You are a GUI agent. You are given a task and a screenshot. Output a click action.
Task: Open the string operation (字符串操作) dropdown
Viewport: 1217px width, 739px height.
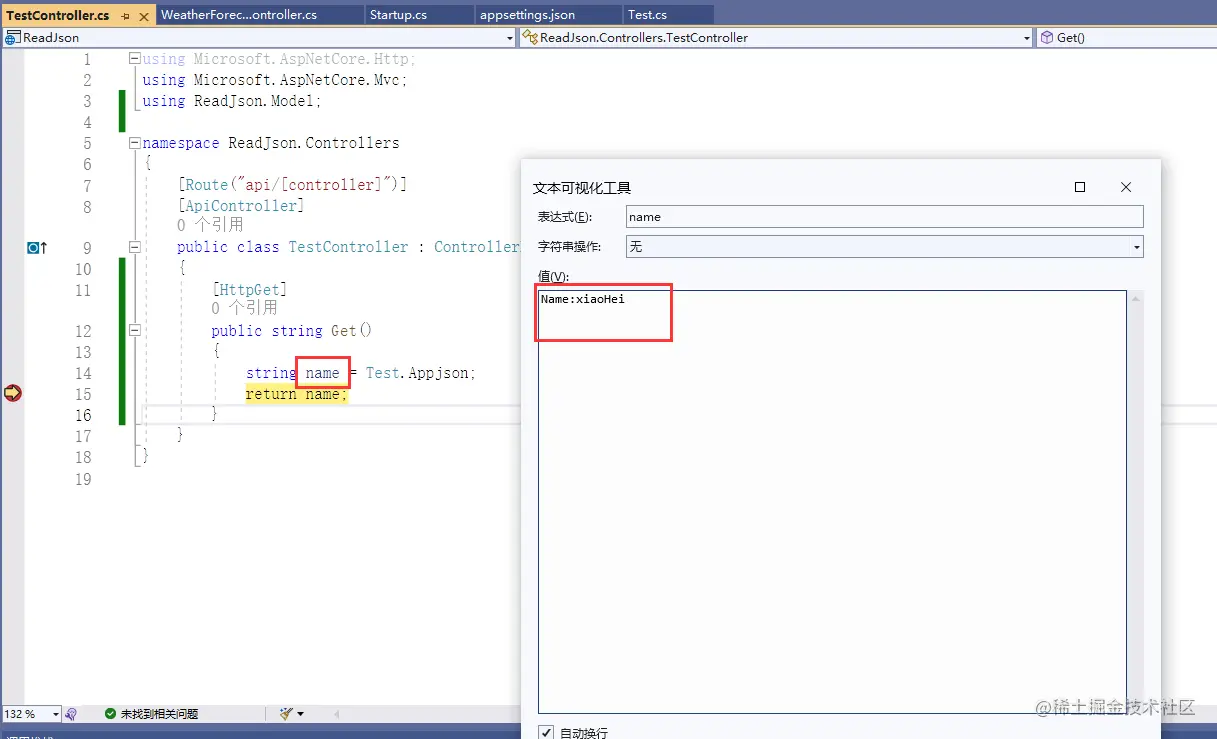point(1137,247)
